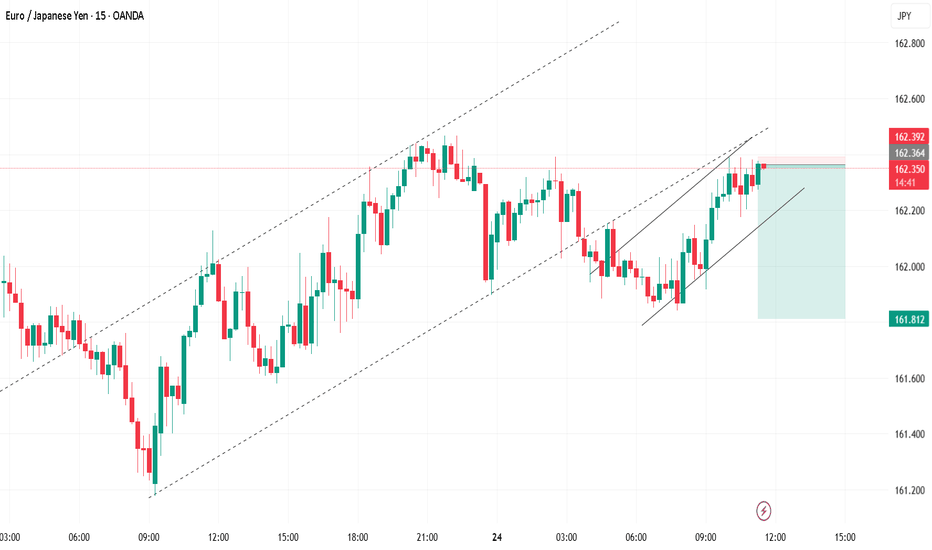Select the lower dashed channel trendline
Viewport: 932px width, 550px height.
[x=458, y=313]
